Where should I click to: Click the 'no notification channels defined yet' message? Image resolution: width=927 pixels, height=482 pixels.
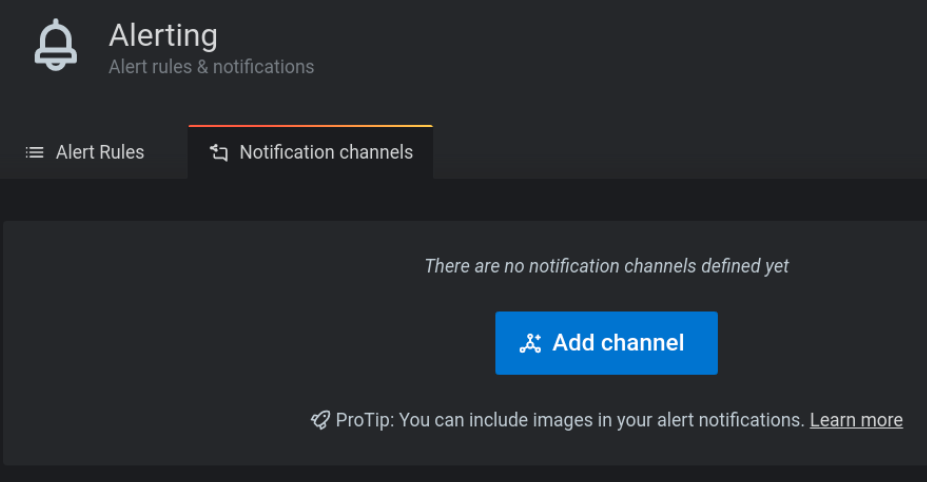[606, 266]
